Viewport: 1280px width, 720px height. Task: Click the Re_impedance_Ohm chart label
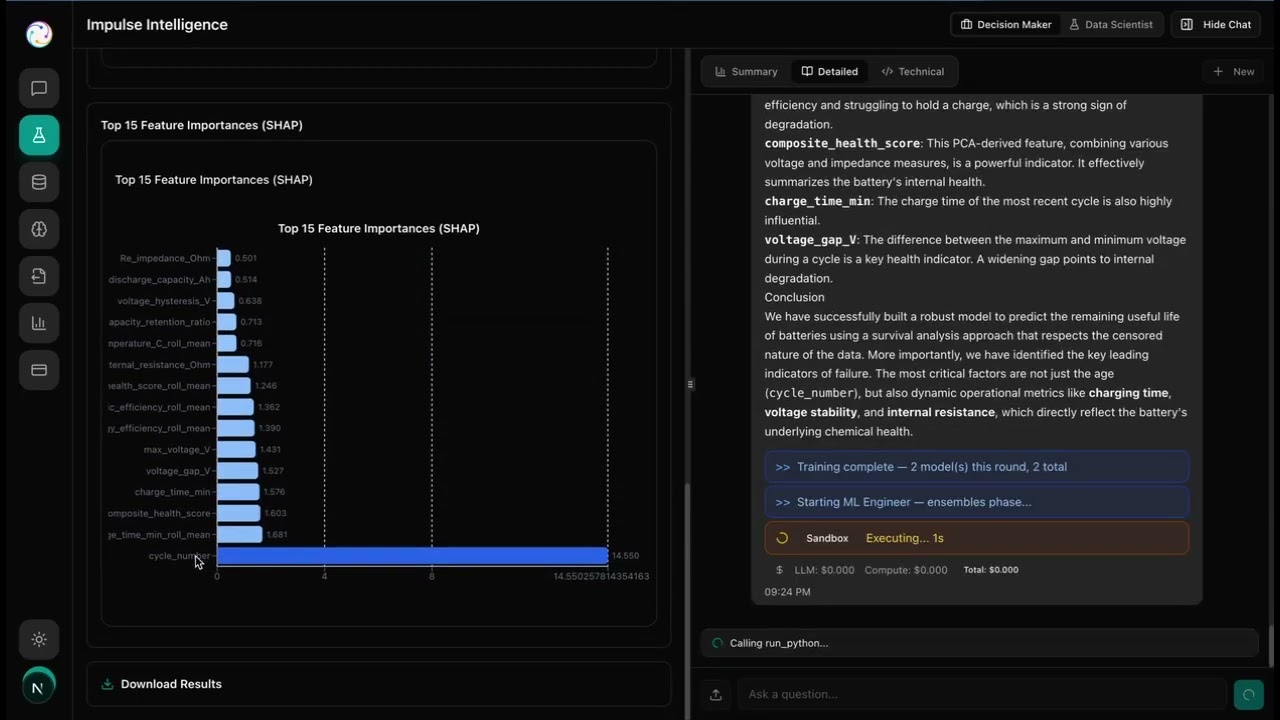click(166, 258)
